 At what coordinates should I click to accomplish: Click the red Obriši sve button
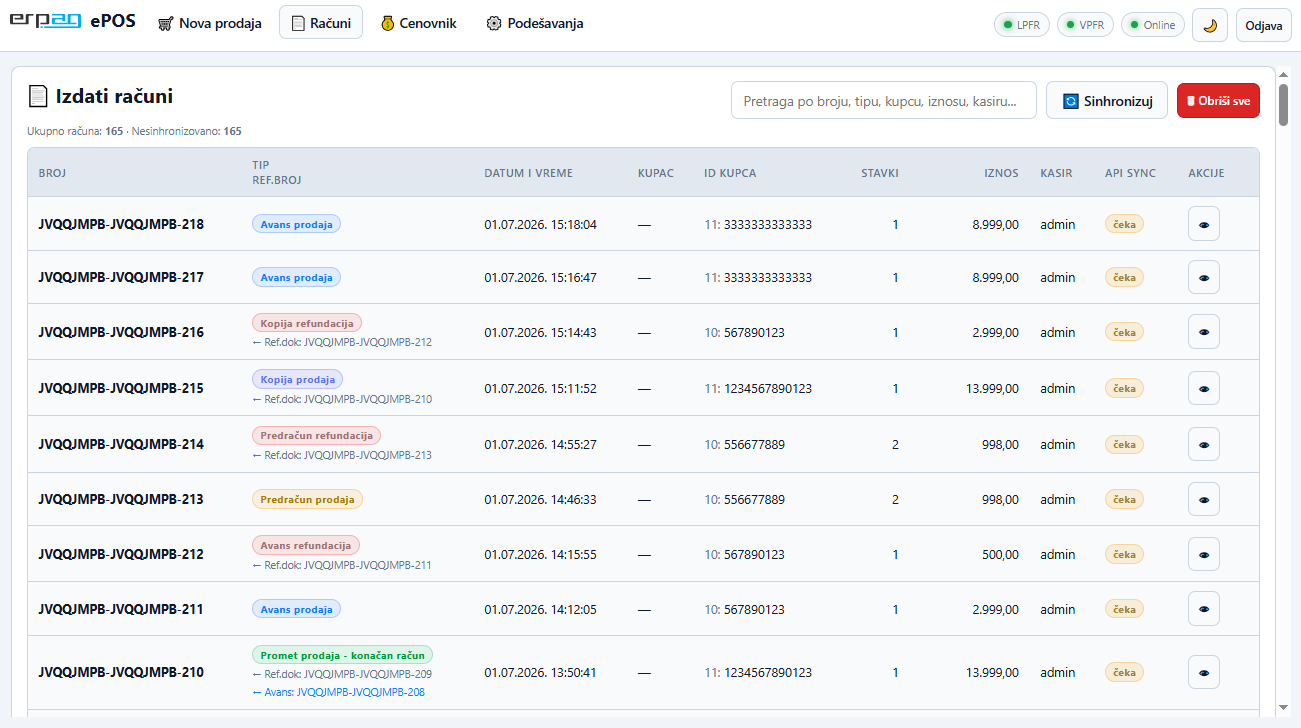coord(1218,101)
